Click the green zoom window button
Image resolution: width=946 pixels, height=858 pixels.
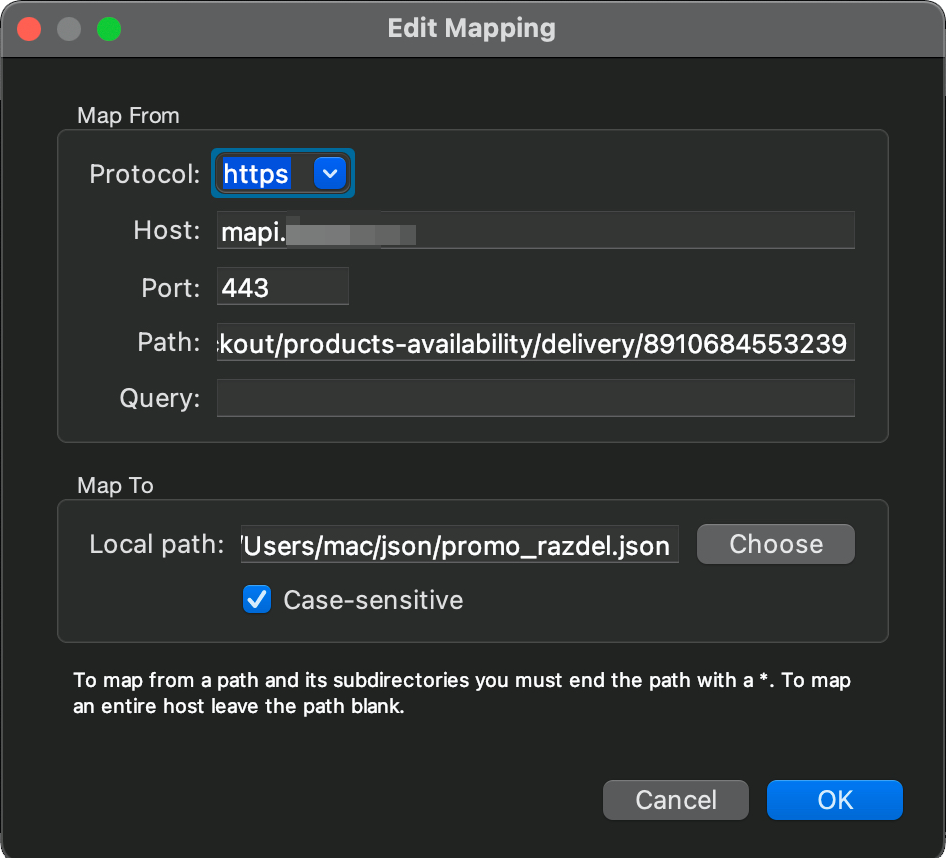[x=109, y=29]
